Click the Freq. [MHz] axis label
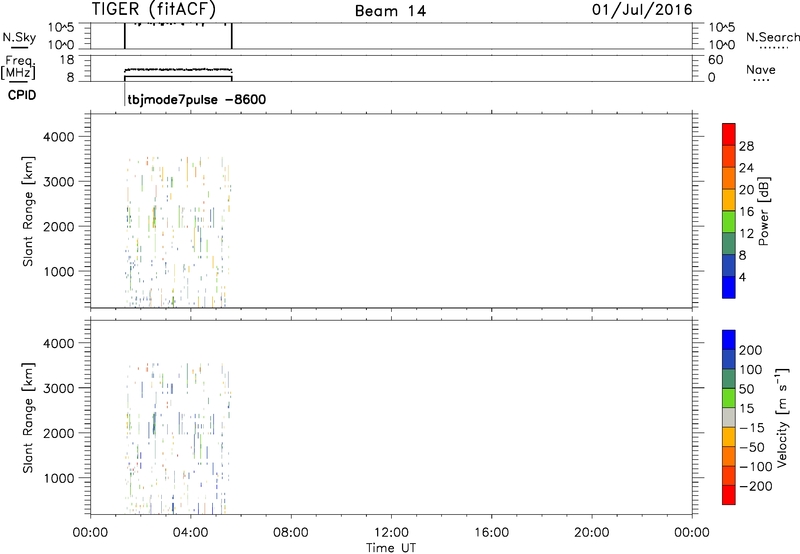Viewport: 800px width, 554px height. pos(19,67)
